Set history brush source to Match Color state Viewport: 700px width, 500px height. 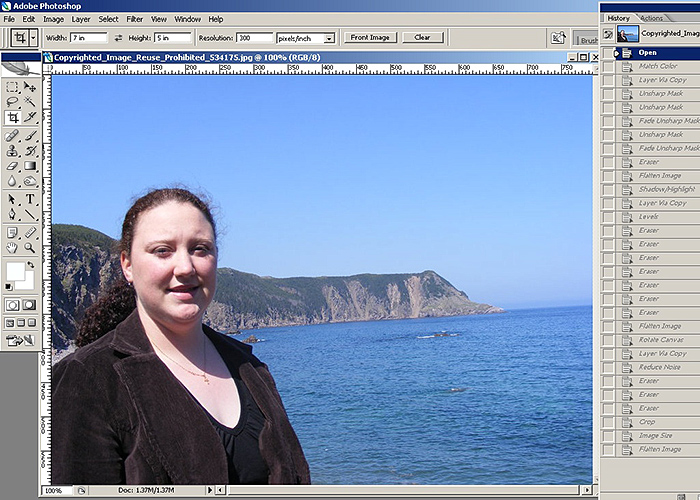coord(608,67)
